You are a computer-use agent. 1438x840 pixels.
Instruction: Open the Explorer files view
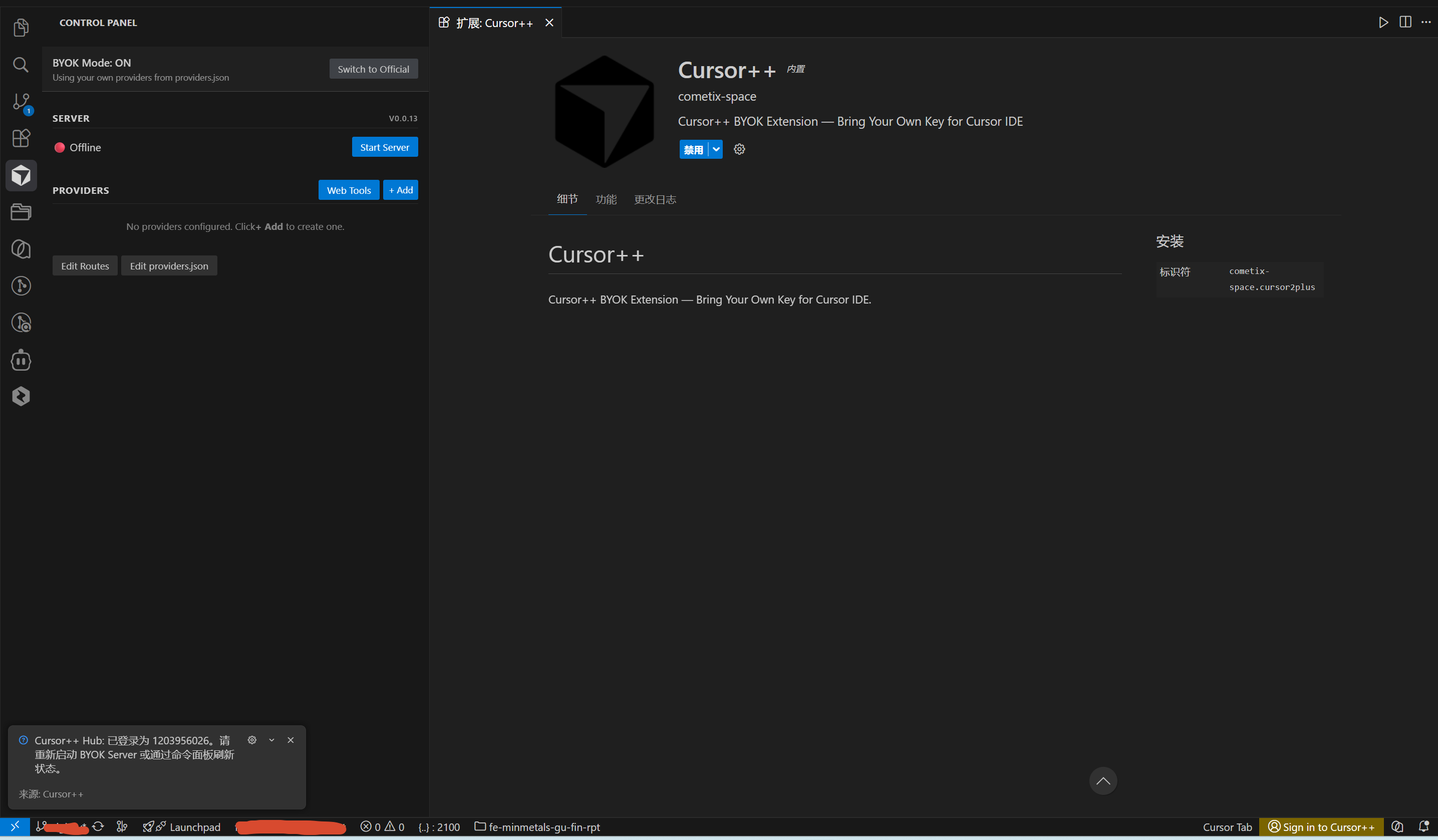point(21,28)
